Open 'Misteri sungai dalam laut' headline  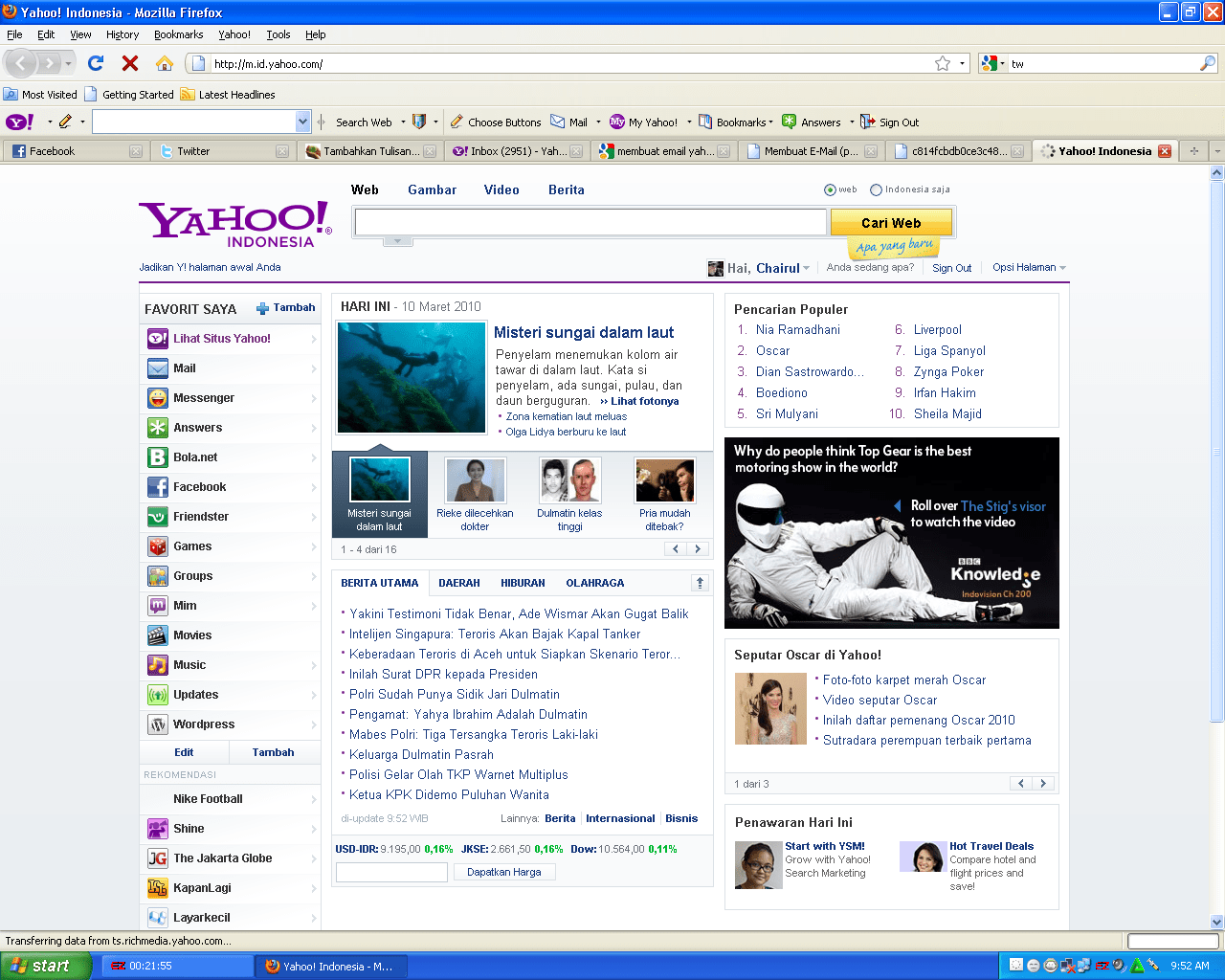tap(584, 332)
